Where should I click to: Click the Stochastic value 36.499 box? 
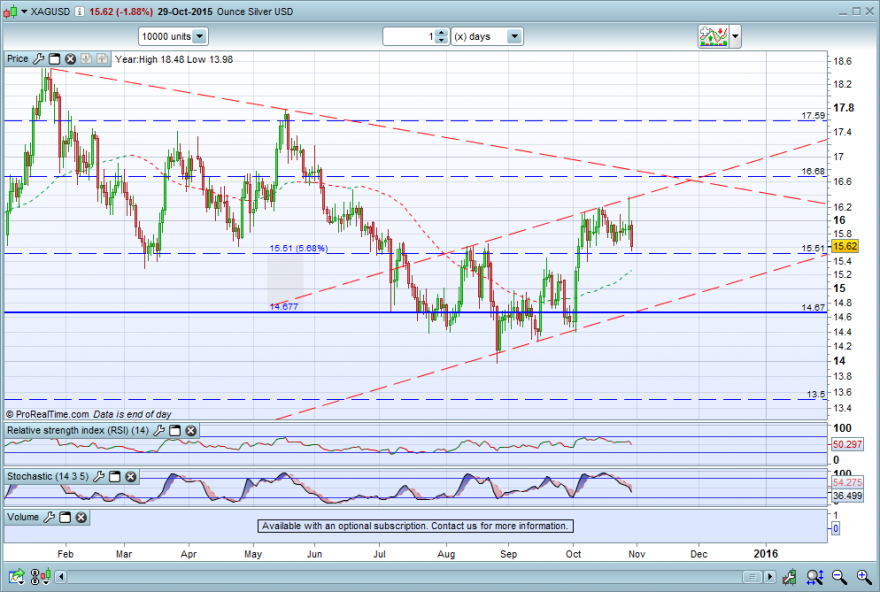coord(847,495)
